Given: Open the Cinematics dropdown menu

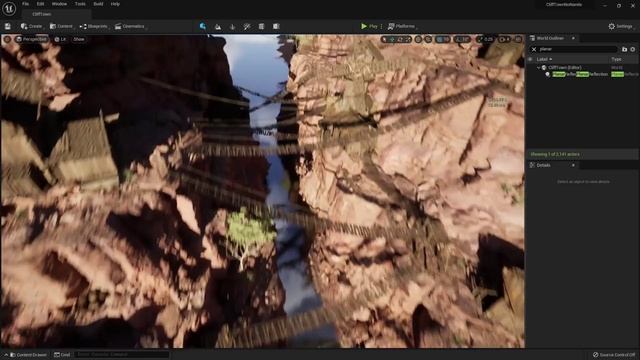Looking at the screenshot, I should 130,26.
